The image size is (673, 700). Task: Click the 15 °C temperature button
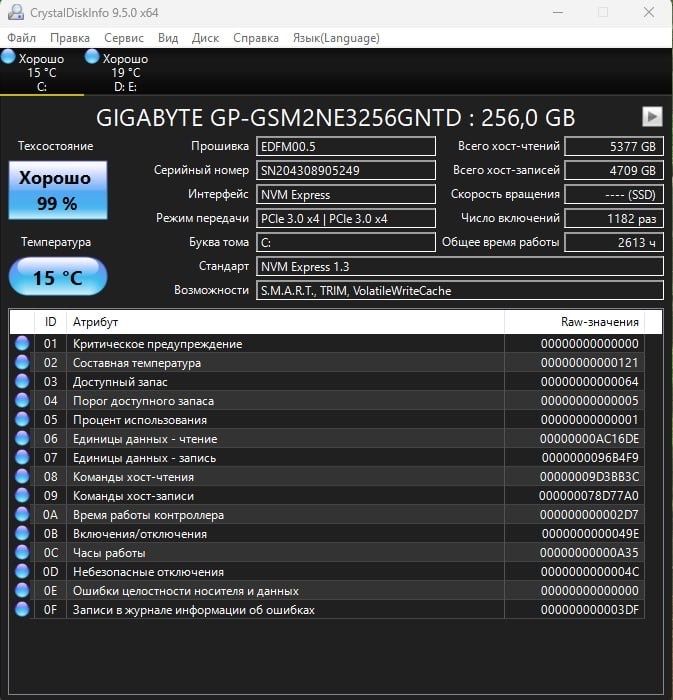[58, 277]
